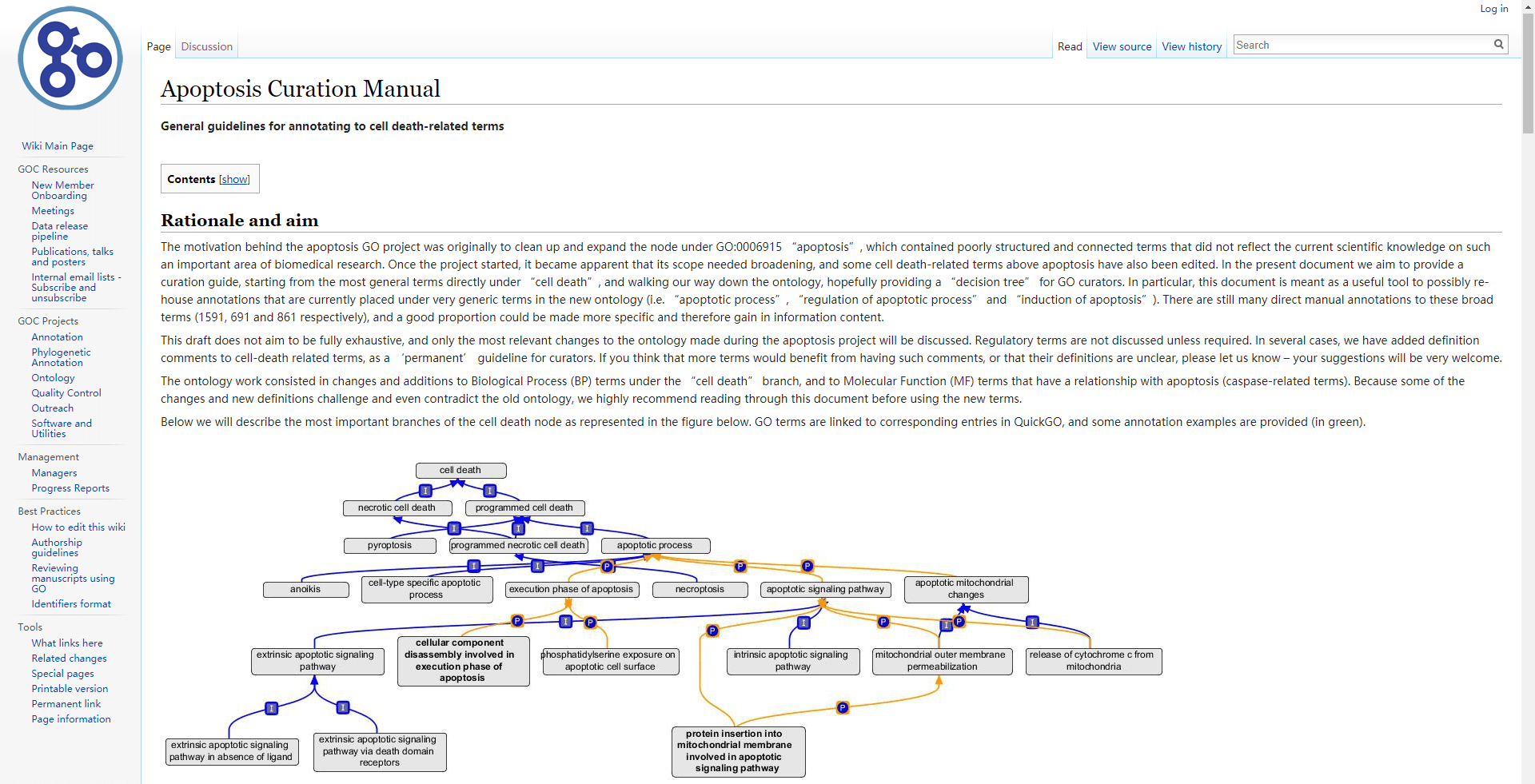This screenshot has width=1535, height=784.
Task: Click 'mitochondrial outer membrane permeabilization' node
Action: [942, 661]
